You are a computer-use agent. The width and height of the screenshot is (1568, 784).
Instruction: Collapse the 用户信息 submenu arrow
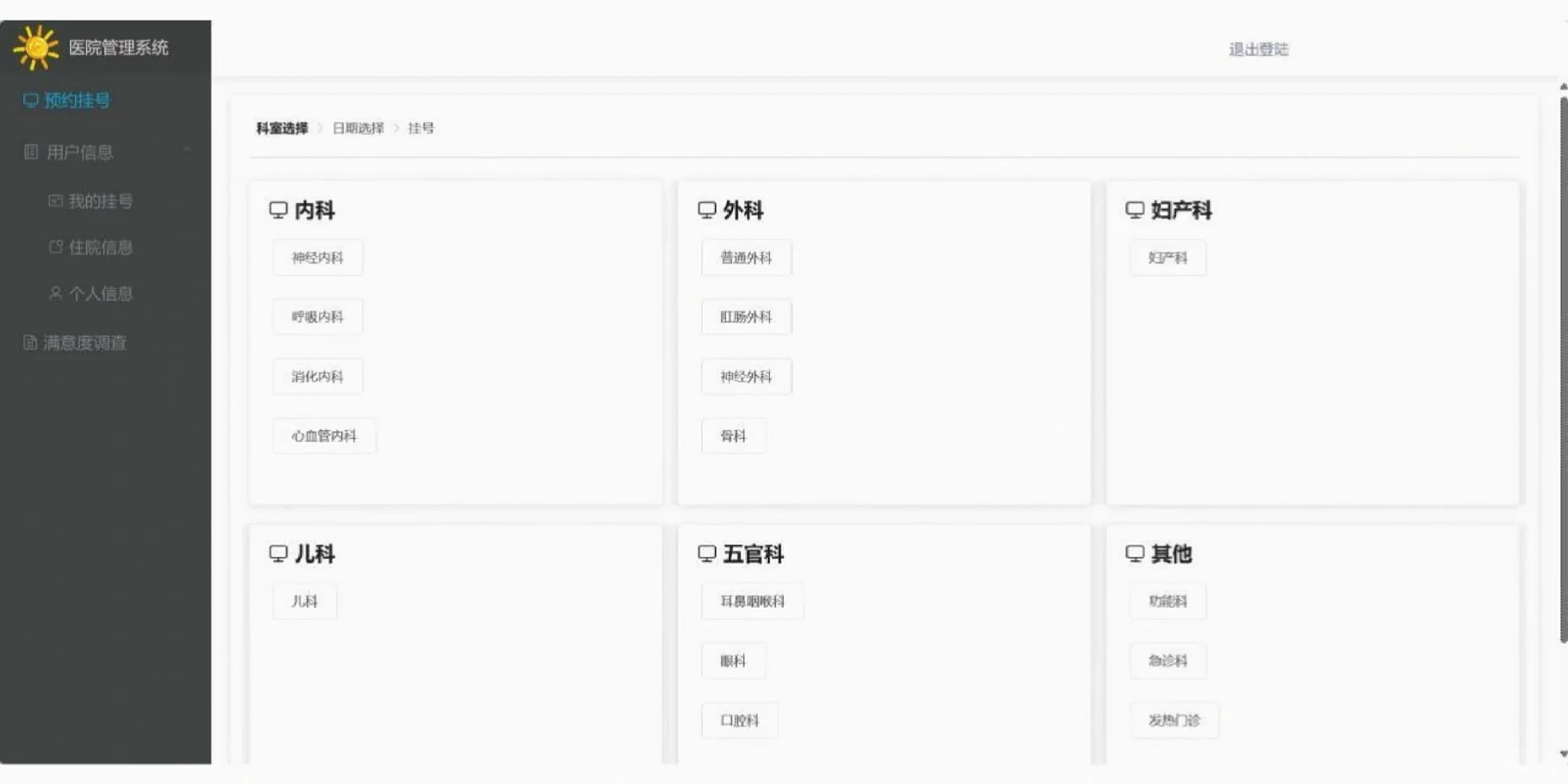tap(187, 150)
